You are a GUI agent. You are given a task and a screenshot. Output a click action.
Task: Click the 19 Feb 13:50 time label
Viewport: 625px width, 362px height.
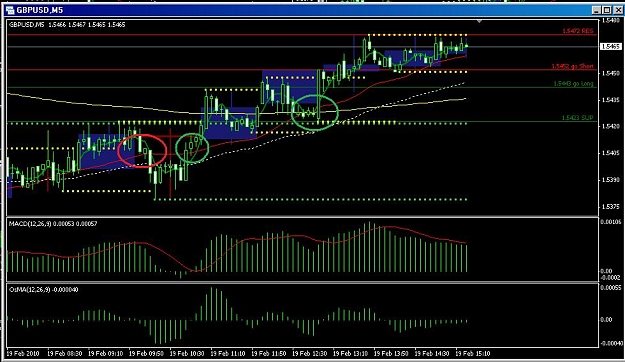(391, 353)
